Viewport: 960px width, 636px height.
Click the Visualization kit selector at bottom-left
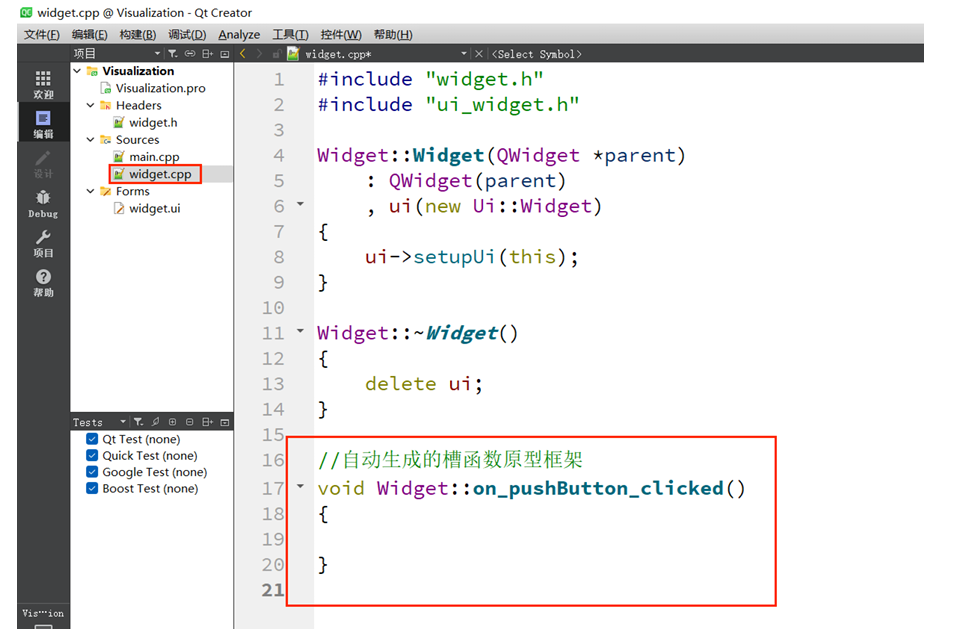[x=43, y=617]
